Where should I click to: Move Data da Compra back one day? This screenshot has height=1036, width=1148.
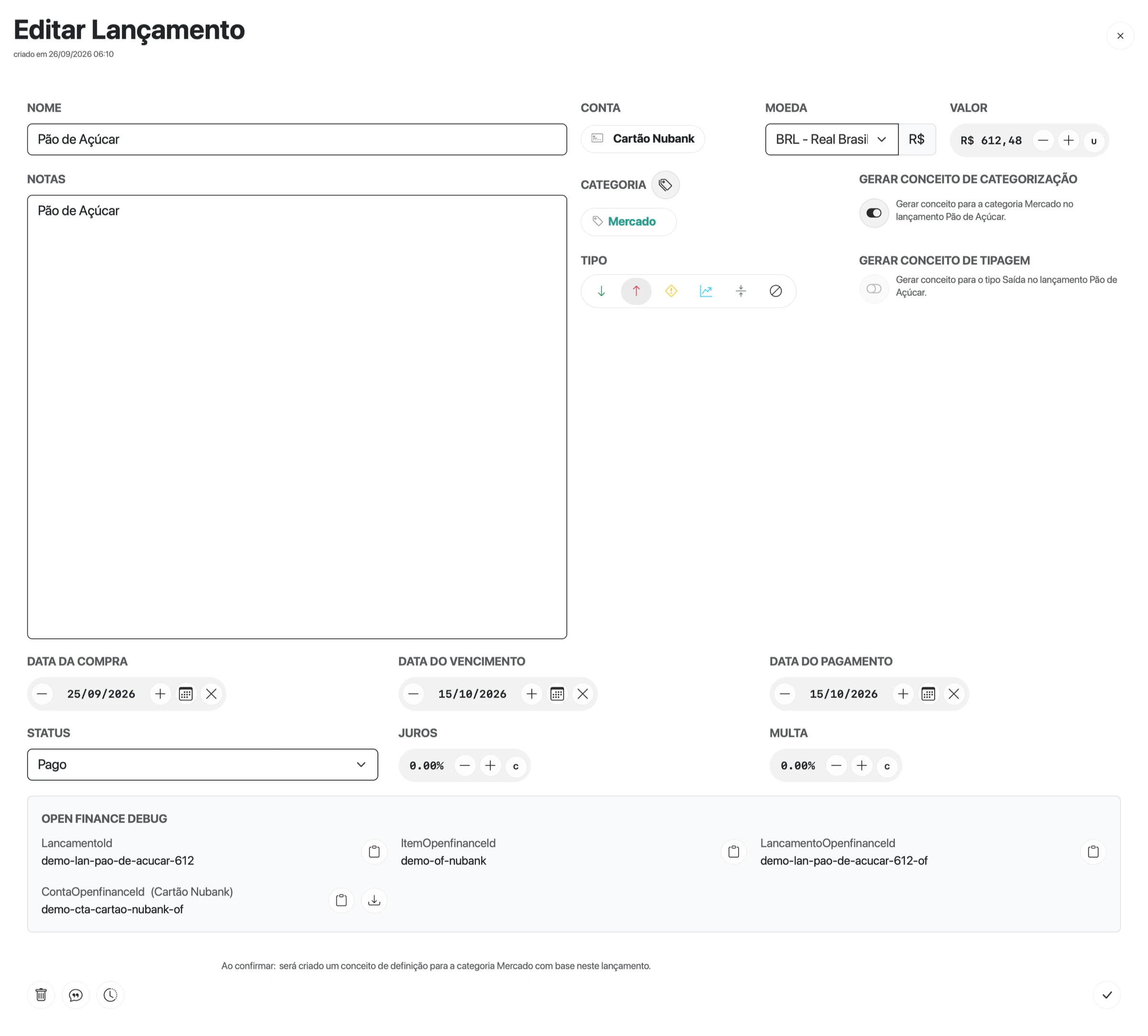(42, 694)
